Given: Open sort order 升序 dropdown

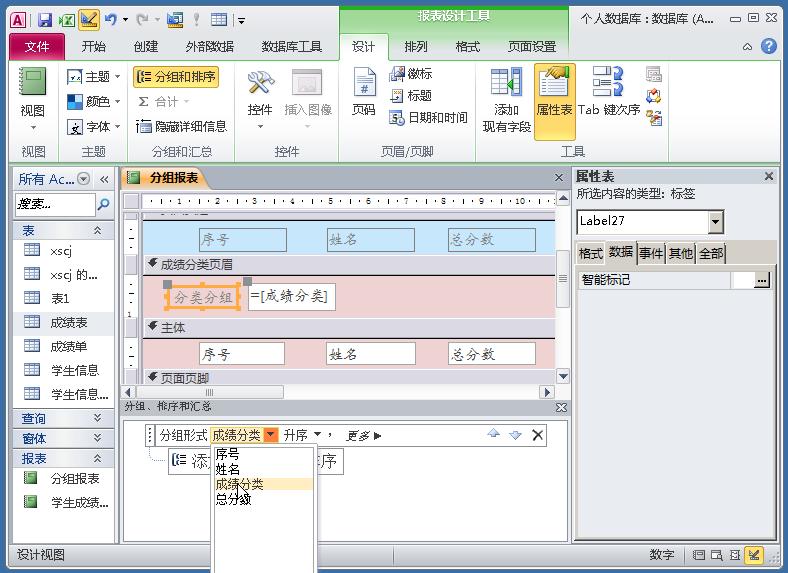Looking at the screenshot, I should tap(317, 434).
